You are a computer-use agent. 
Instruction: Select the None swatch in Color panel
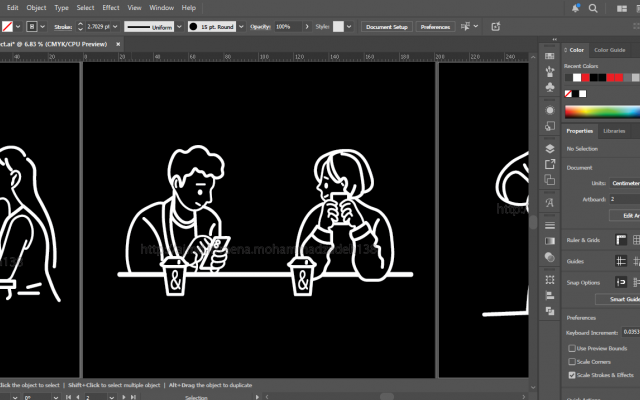[568, 94]
